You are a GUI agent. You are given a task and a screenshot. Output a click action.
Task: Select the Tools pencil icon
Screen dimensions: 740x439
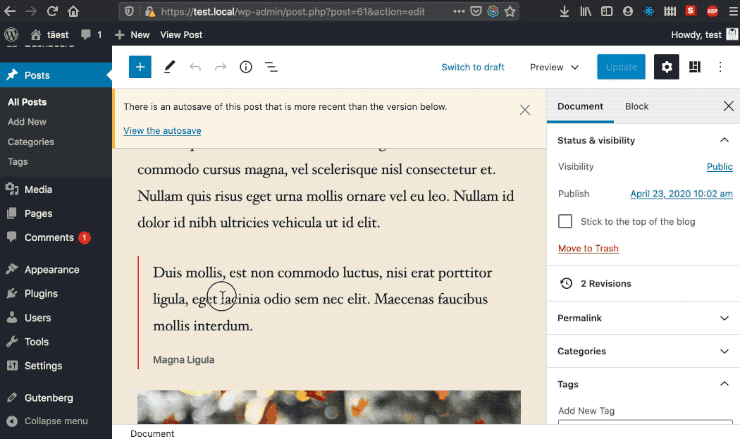pyautogui.click(x=169, y=67)
